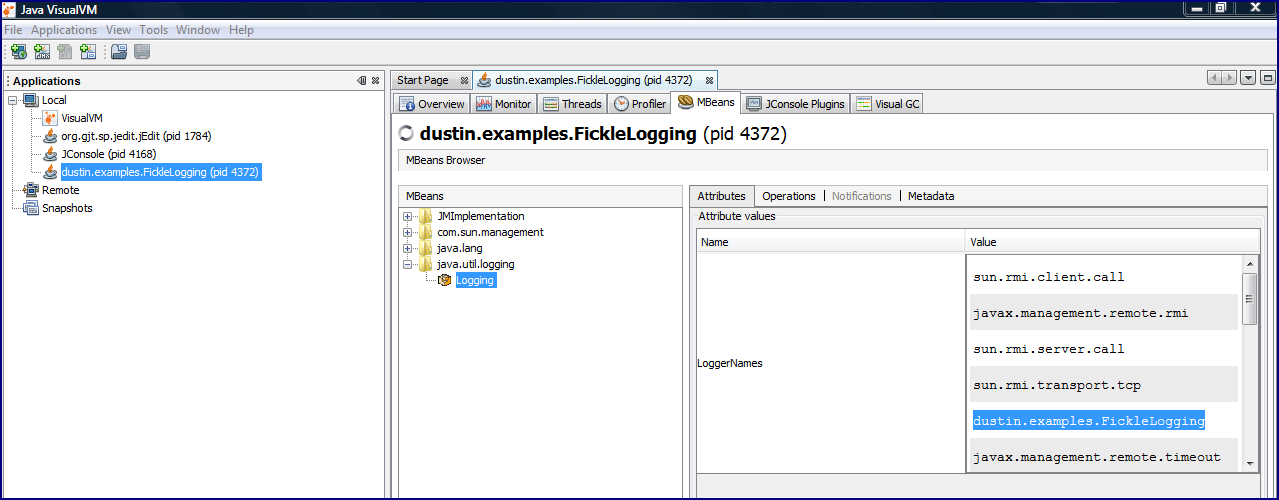Open the Applications menu
This screenshot has width=1279, height=500.
(x=64, y=30)
